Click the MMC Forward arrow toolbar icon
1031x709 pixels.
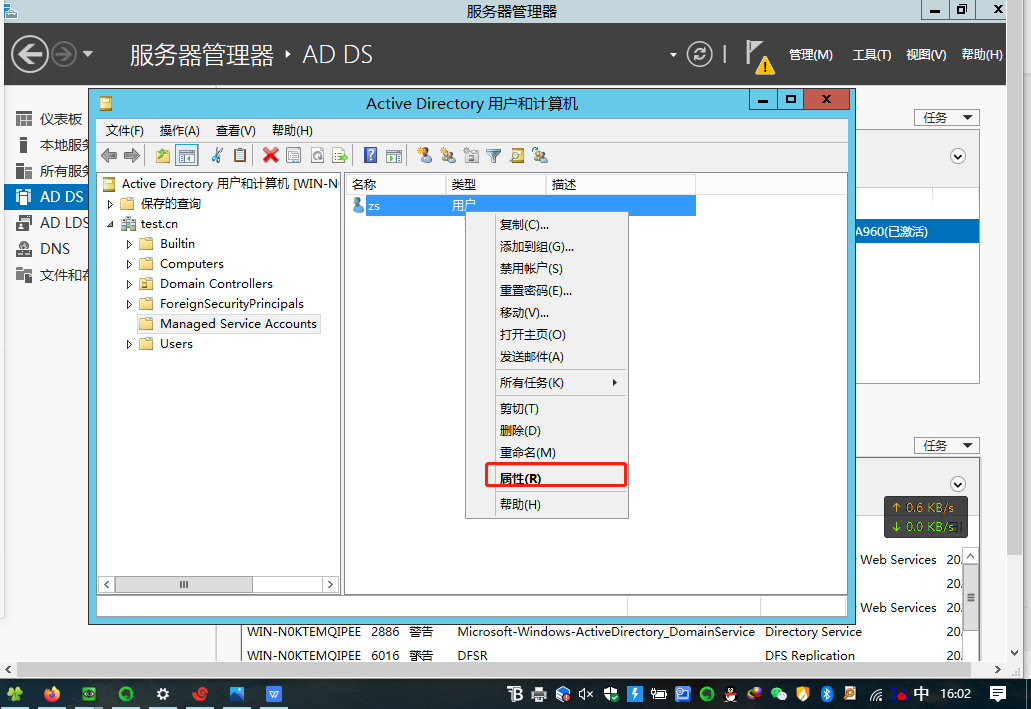[x=132, y=156]
